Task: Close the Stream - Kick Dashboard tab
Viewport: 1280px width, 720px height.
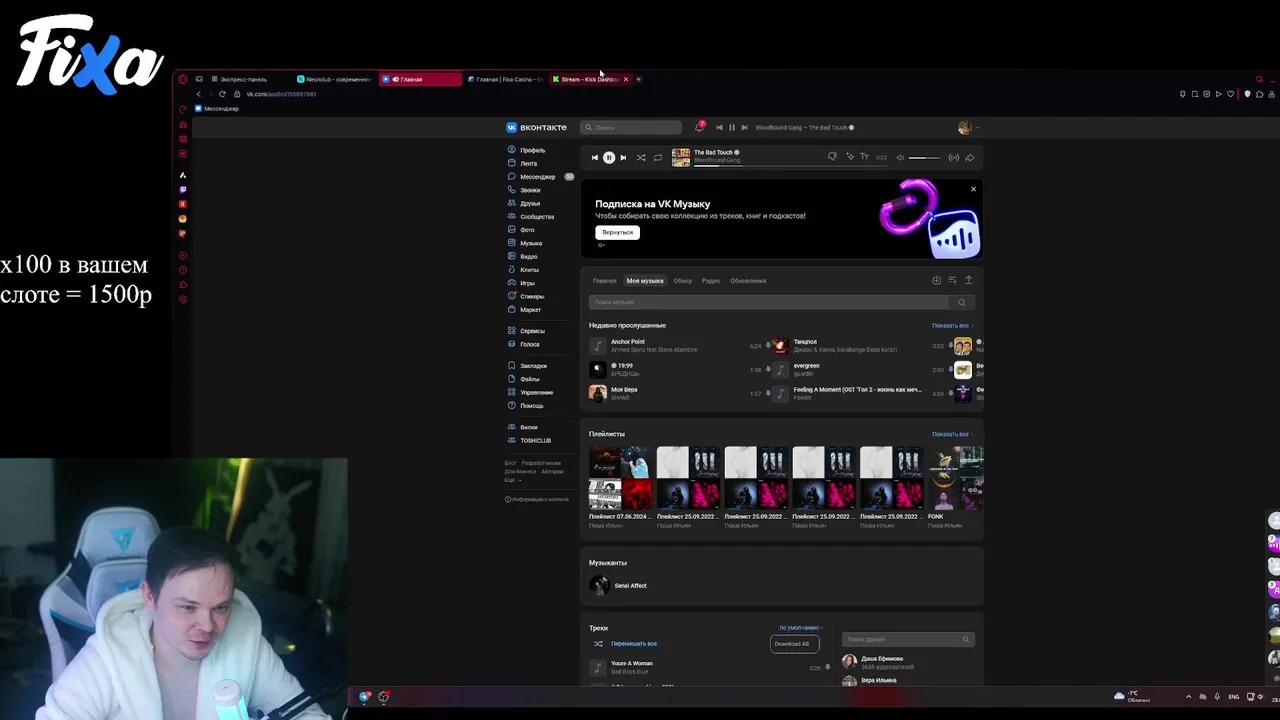Action: 625,79
